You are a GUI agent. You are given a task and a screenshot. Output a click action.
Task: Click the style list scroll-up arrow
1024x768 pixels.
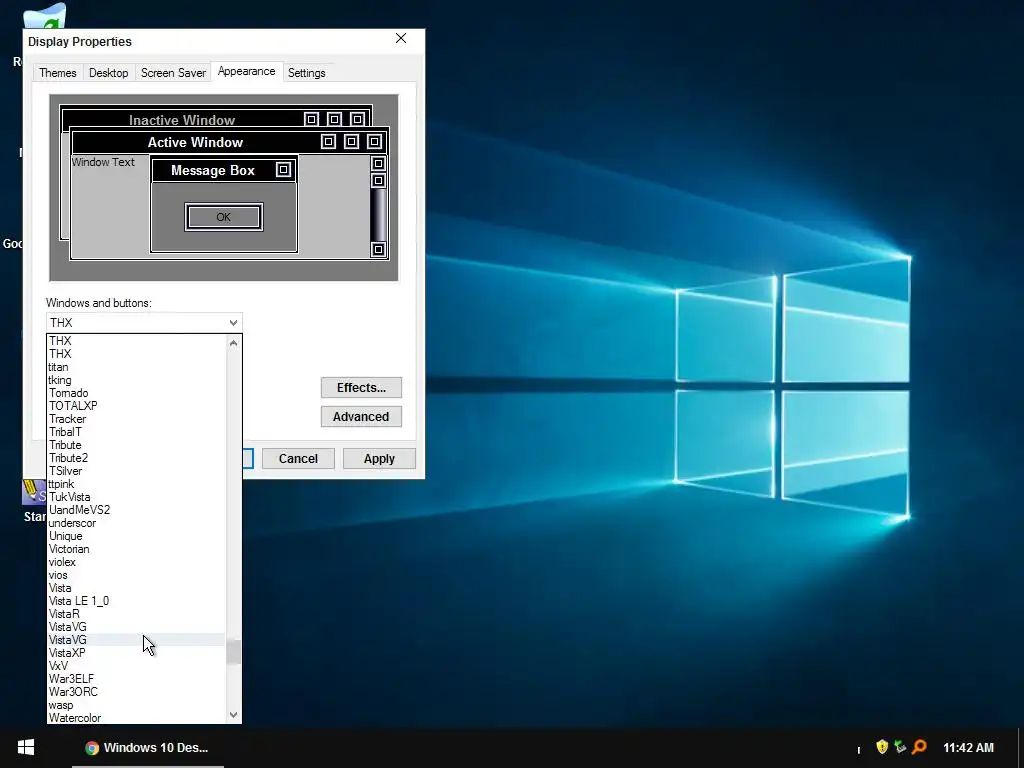pyautogui.click(x=233, y=342)
